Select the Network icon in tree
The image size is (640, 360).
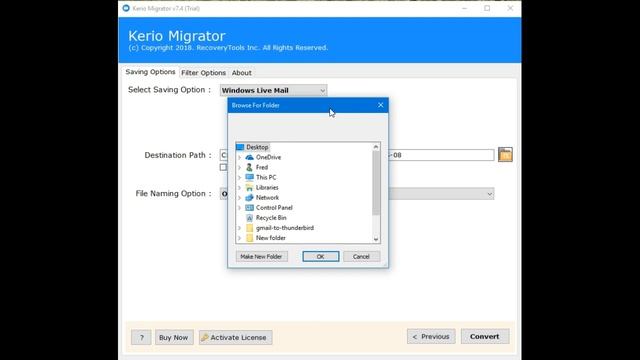(x=249, y=198)
